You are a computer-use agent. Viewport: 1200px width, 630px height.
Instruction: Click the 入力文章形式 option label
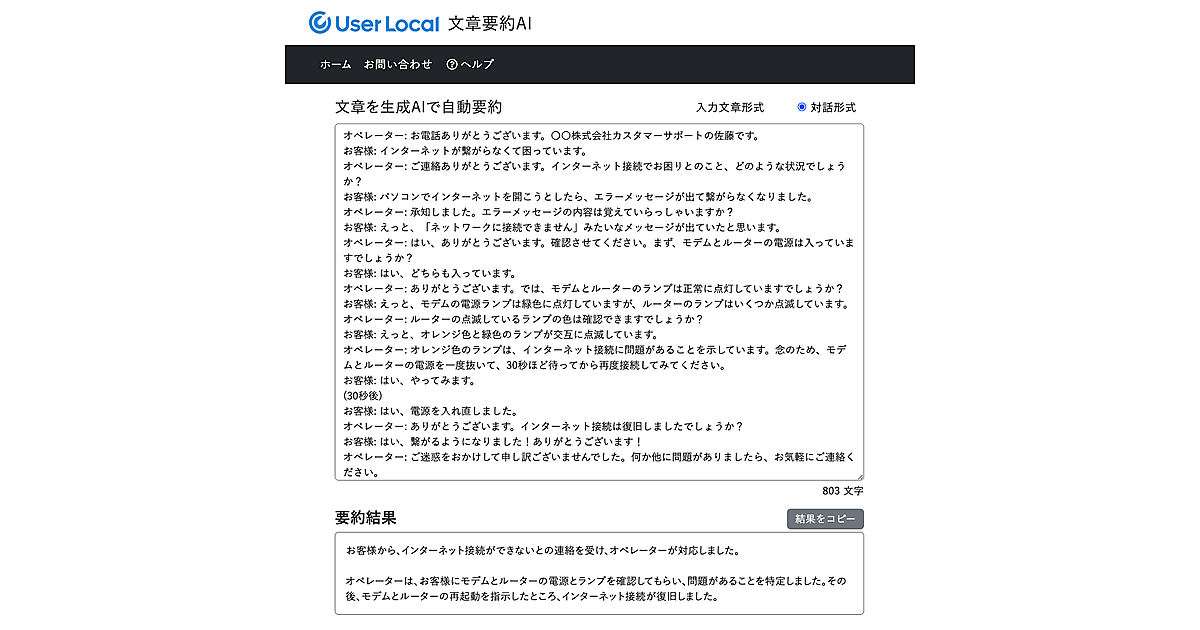point(729,107)
